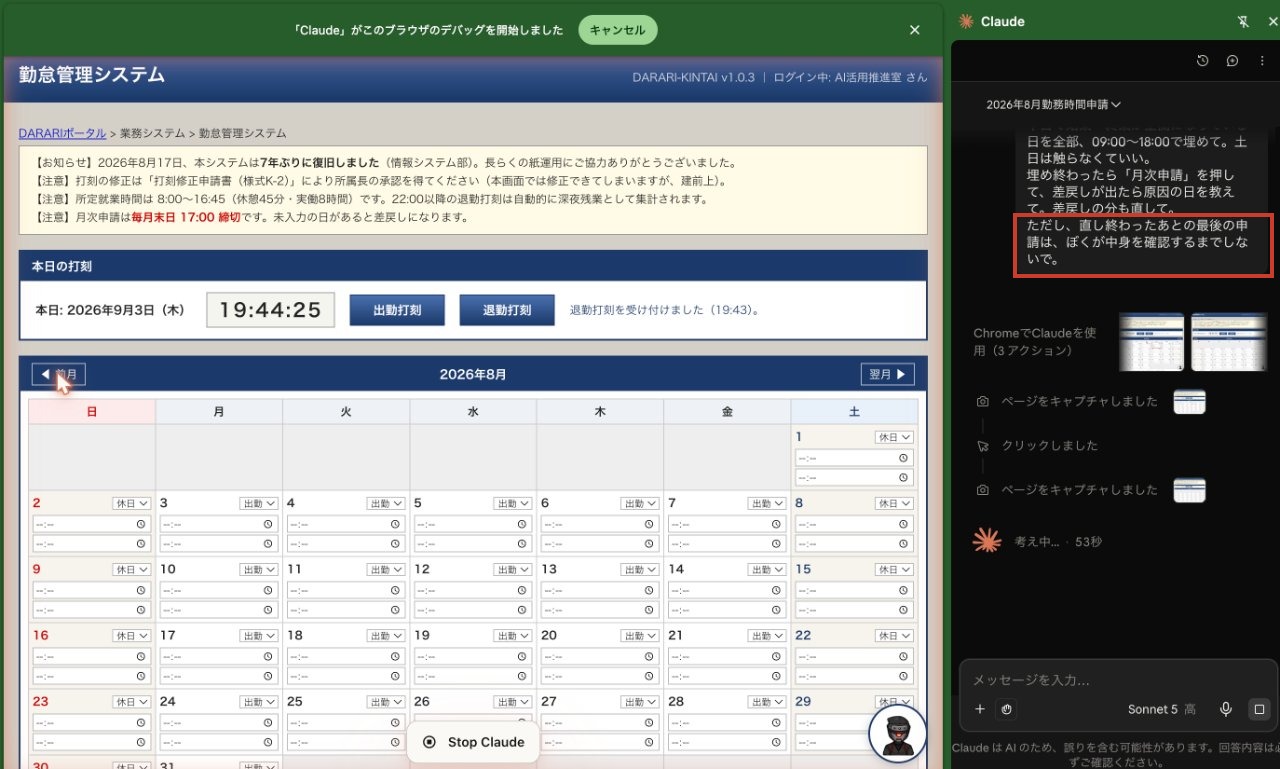Image resolution: width=1280 pixels, height=769 pixels.
Task: Click the plus attach icon in message box
Action: pyautogui.click(x=980, y=709)
